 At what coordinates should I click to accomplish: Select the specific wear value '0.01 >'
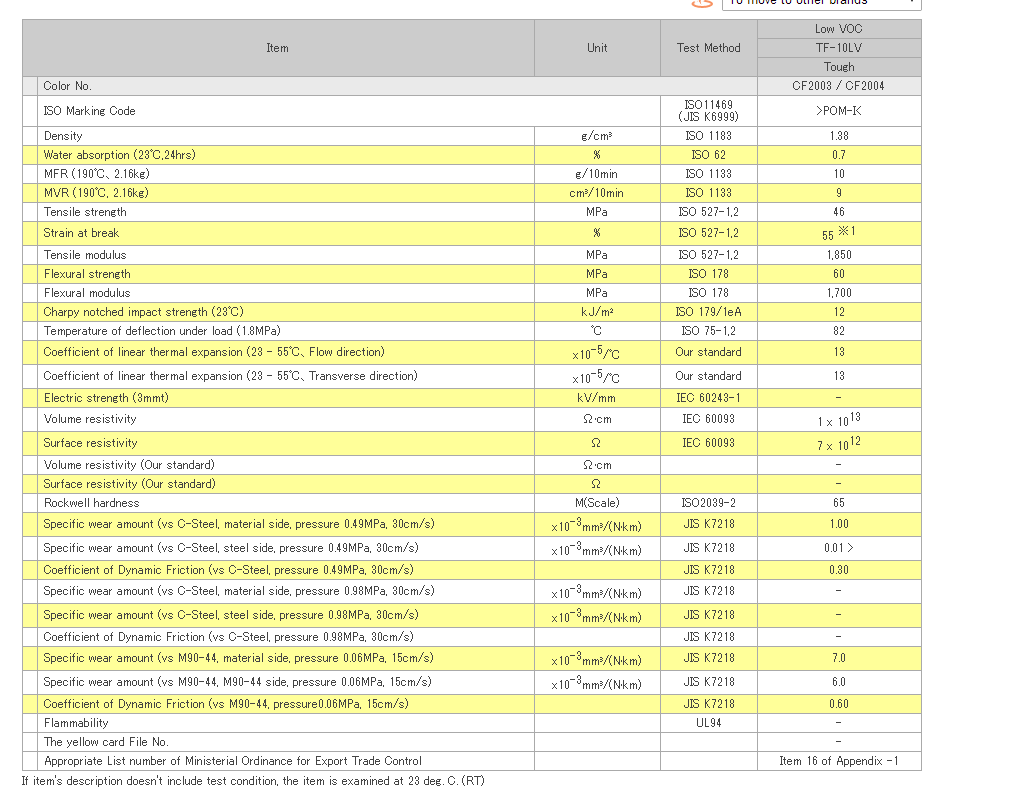[839, 548]
